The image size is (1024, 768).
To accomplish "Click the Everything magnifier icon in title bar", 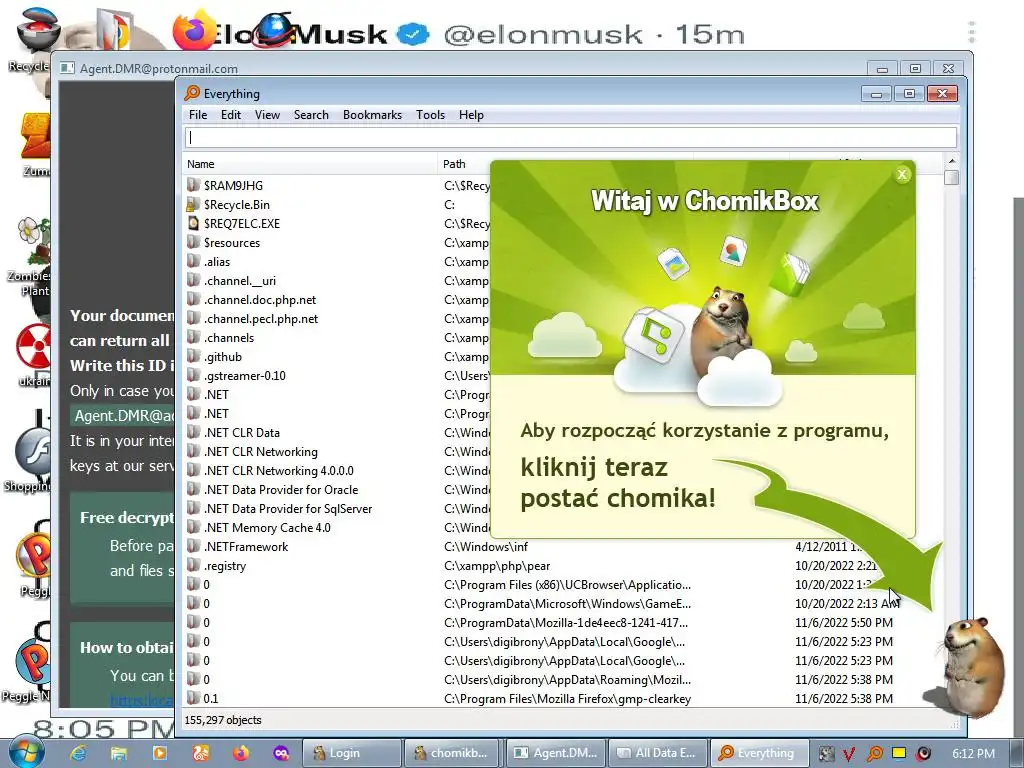I will click(x=192, y=93).
